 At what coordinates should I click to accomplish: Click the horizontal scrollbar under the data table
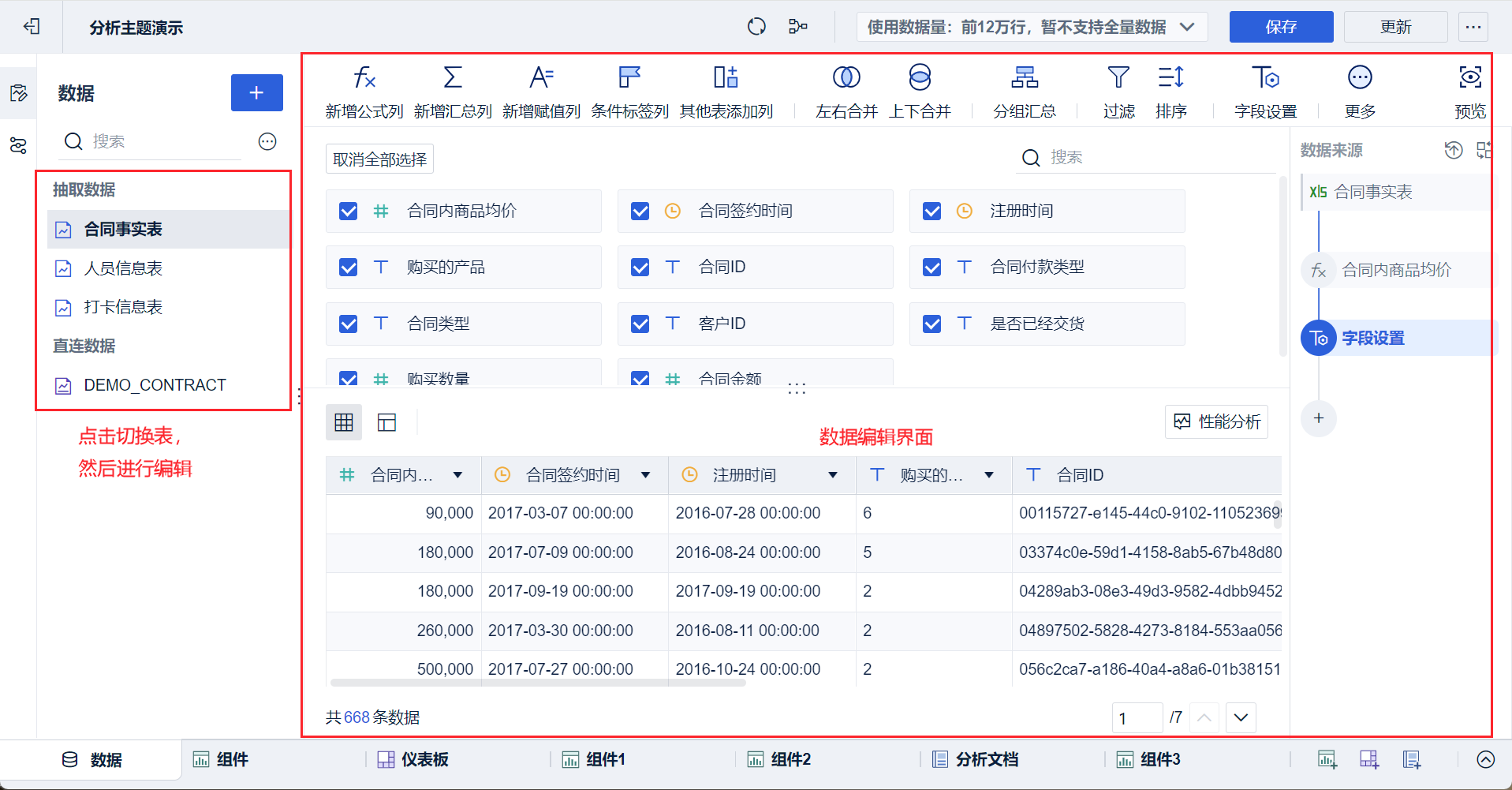pos(538,683)
